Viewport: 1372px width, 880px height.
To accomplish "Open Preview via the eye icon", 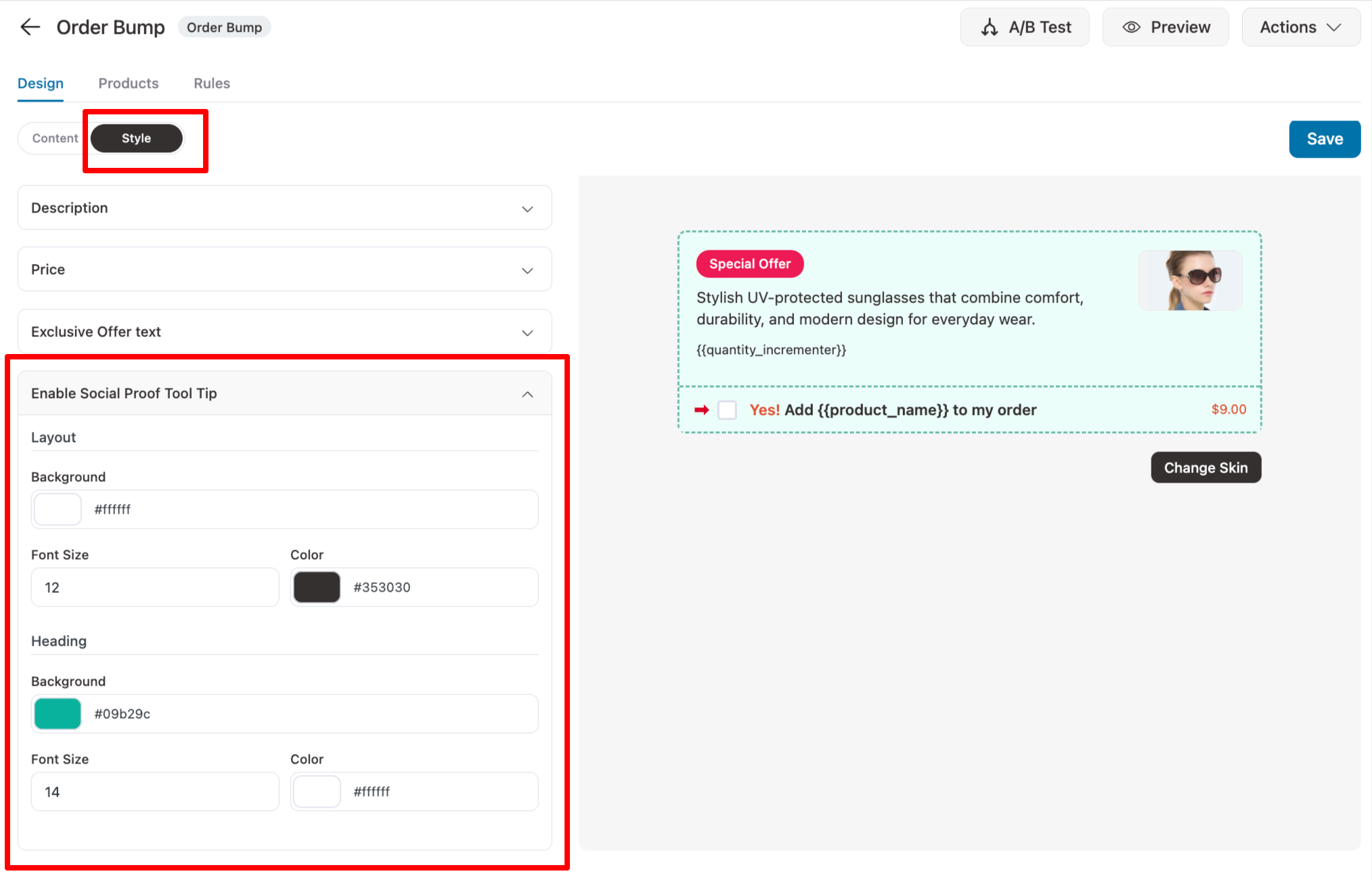I will (1131, 27).
